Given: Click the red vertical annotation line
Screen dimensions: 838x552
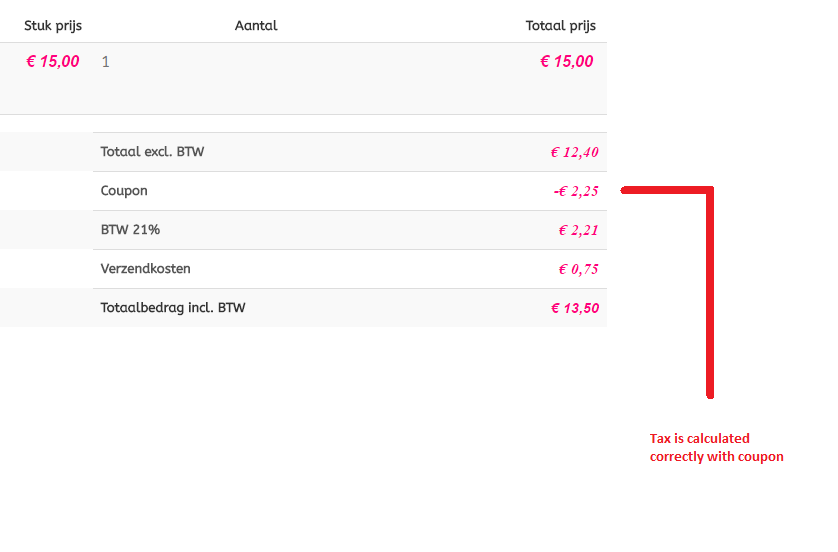Looking at the screenshot, I should (x=710, y=300).
